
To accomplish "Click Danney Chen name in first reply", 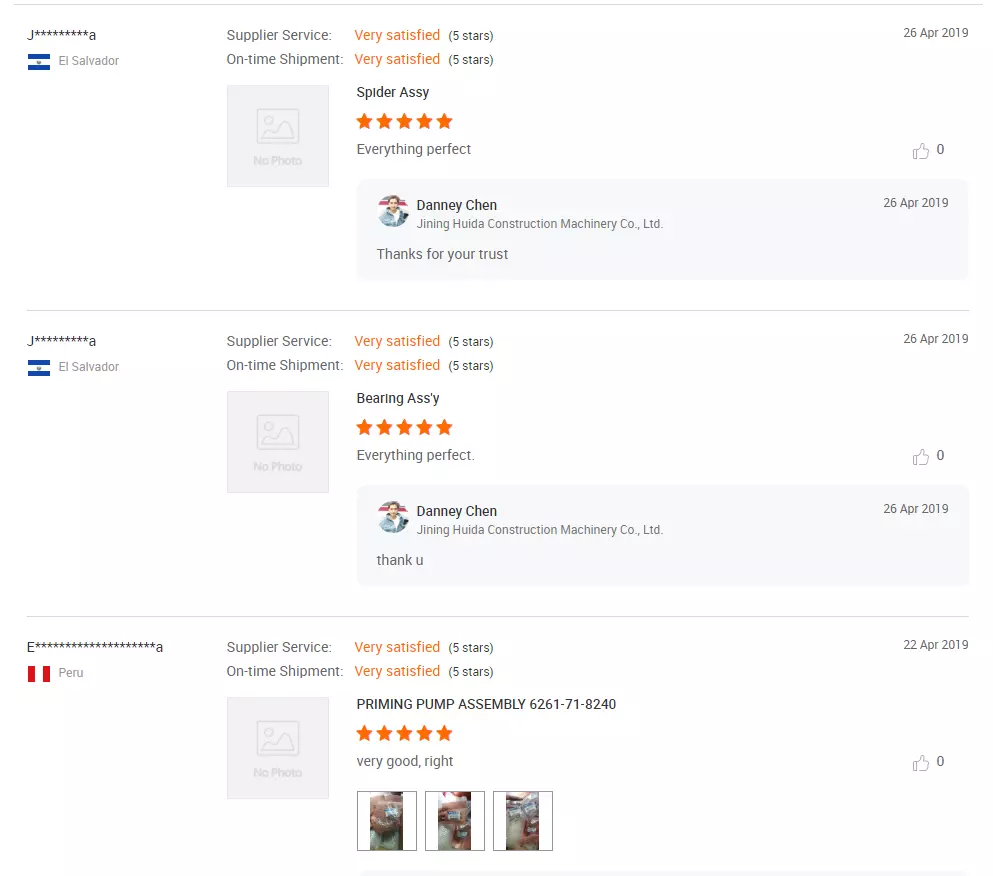I will pyautogui.click(x=457, y=205).
